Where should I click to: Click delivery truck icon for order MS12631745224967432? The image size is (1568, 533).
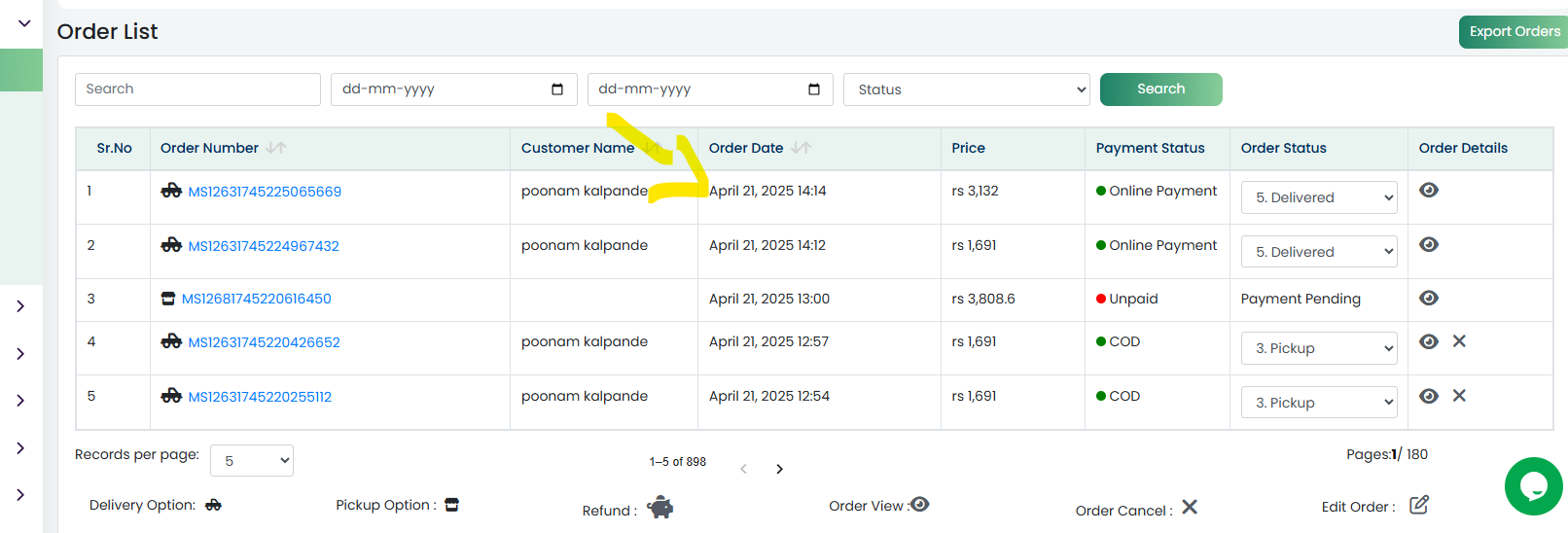click(x=171, y=245)
